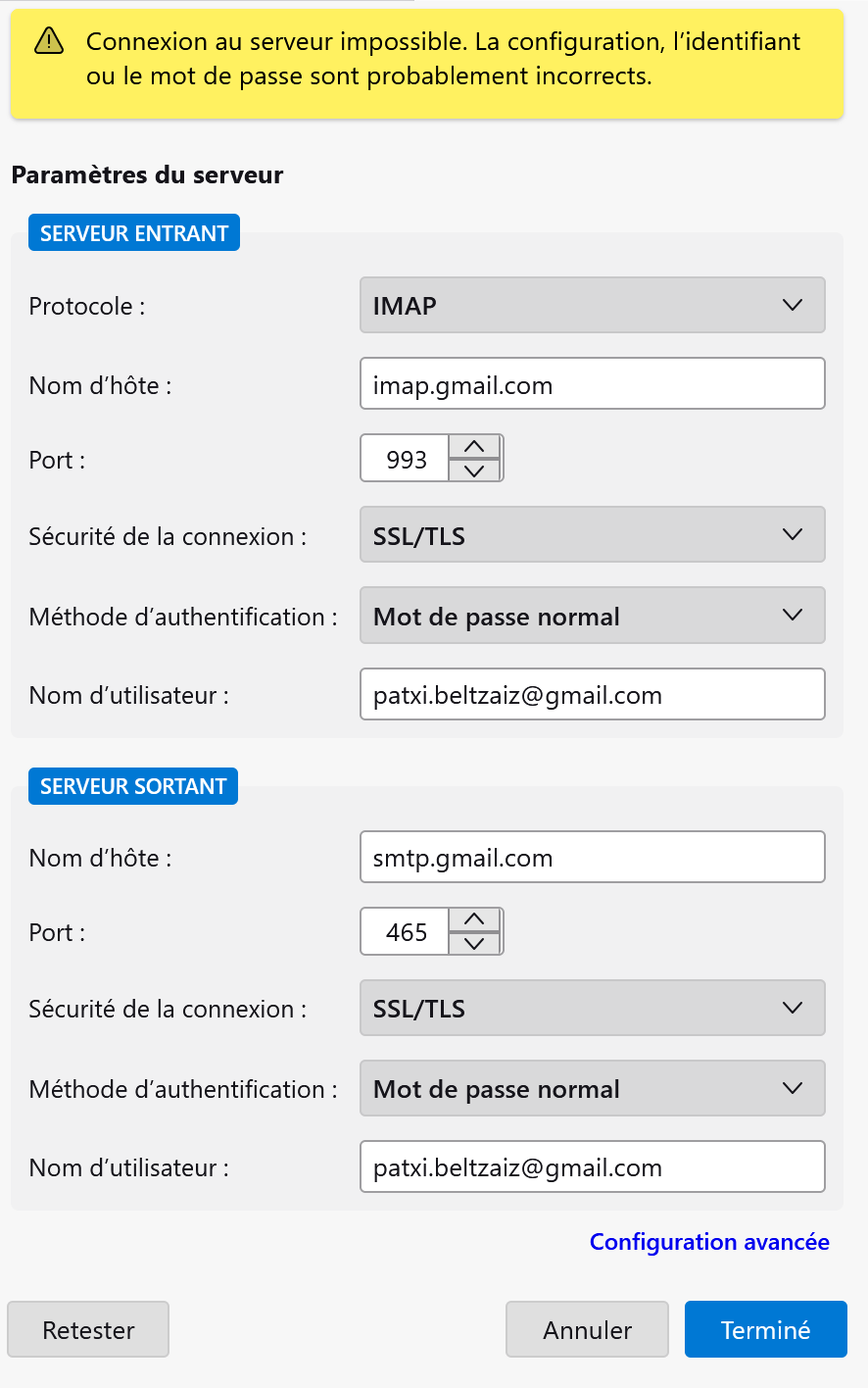Click the Annuler button
The height and width of the screenshot is (1388, 868).
(587, 1329)
